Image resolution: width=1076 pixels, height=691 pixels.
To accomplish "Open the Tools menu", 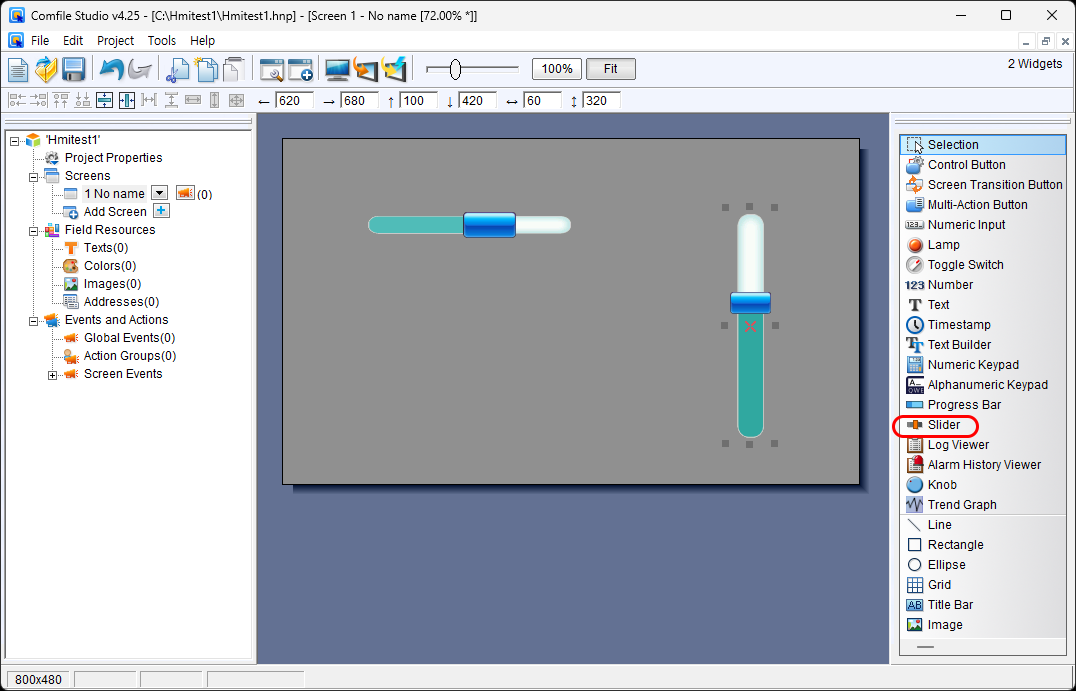I will click(x=161, y=41).
